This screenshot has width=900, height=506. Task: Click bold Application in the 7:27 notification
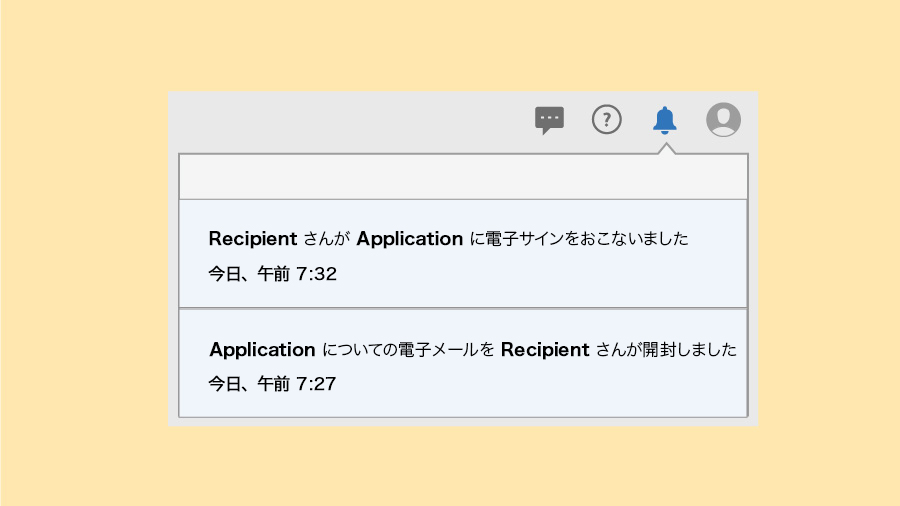click(262, 350)
